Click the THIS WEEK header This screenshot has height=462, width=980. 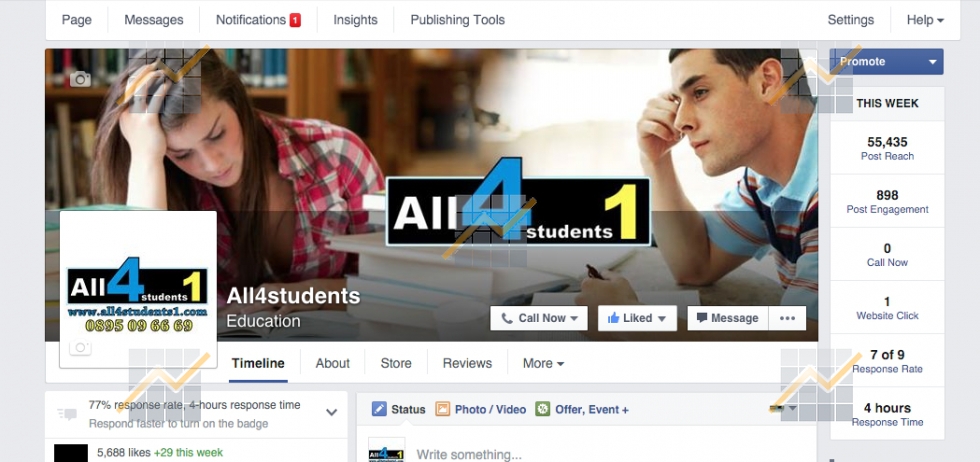887,103
